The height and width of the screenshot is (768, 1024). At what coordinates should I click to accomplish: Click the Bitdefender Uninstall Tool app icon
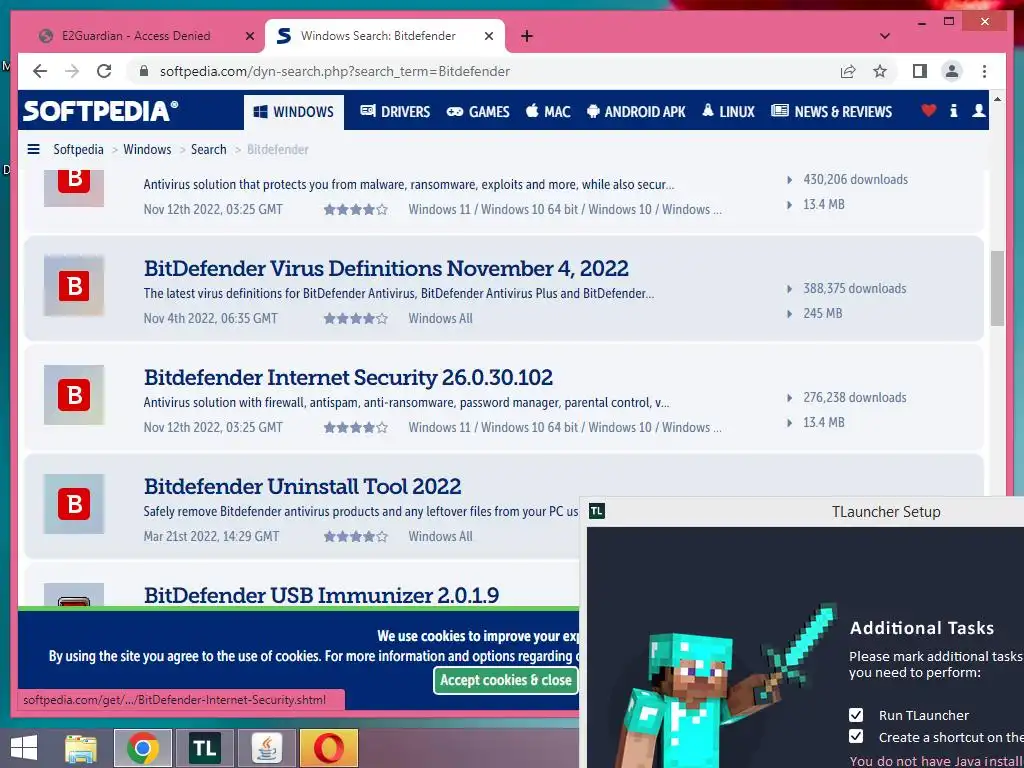point(74,504)
